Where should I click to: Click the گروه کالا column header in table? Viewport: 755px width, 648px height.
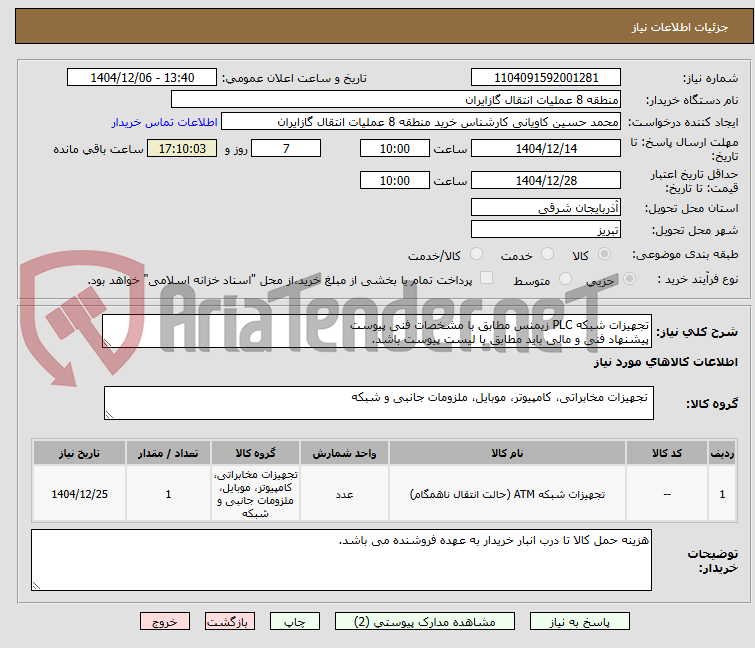click(x=255, y=453)
